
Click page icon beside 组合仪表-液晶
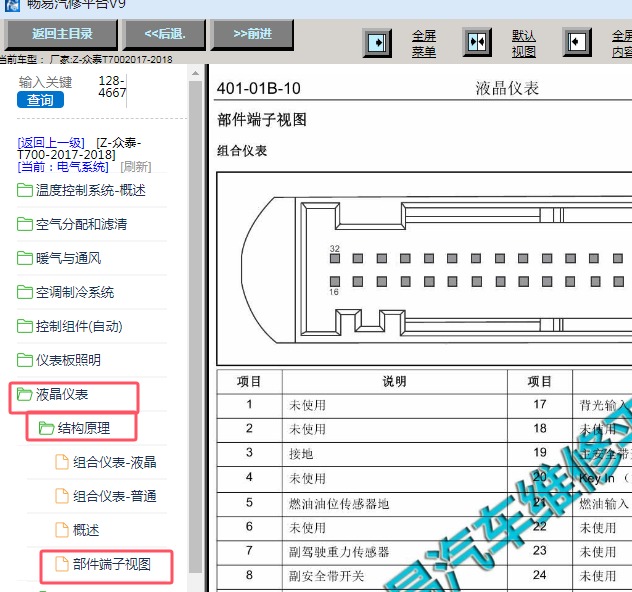(x=62, y=462)
